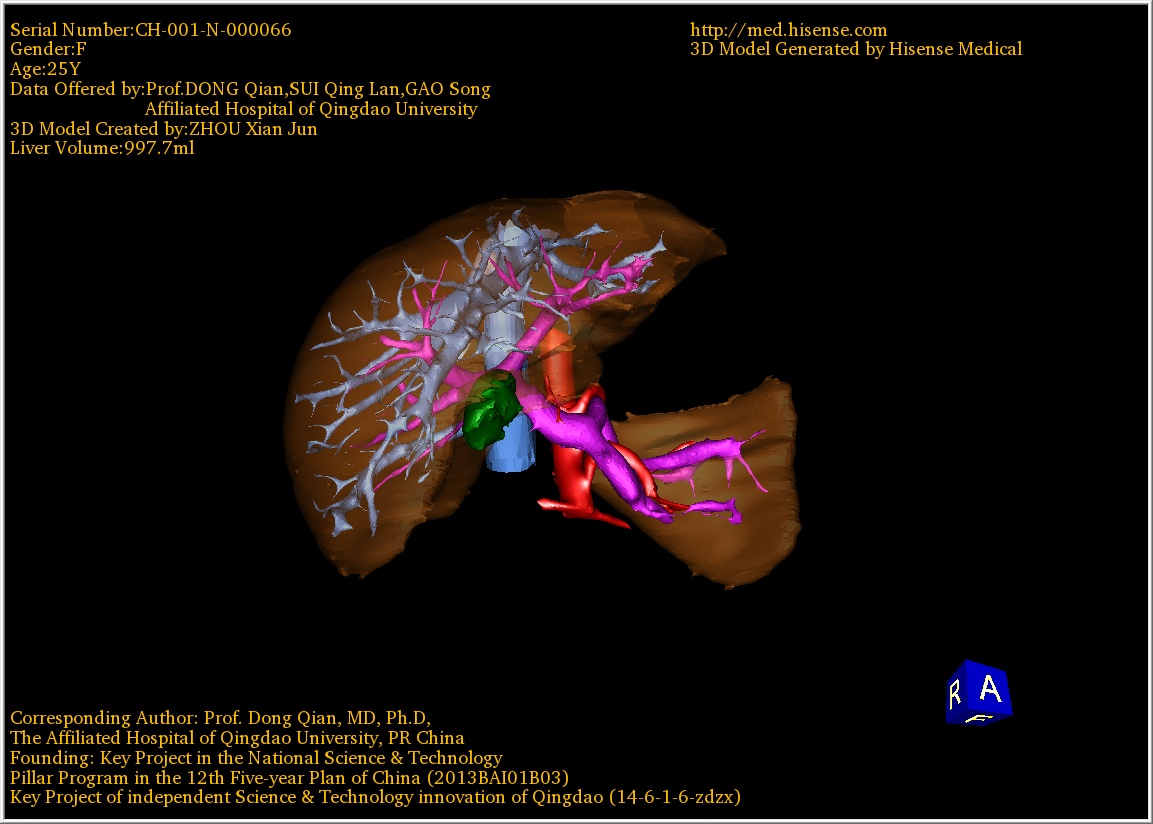Click the green tumor mass in liver
This screenshot has width=1153, height=824.
pyautogui.click(x=490, y=410)
